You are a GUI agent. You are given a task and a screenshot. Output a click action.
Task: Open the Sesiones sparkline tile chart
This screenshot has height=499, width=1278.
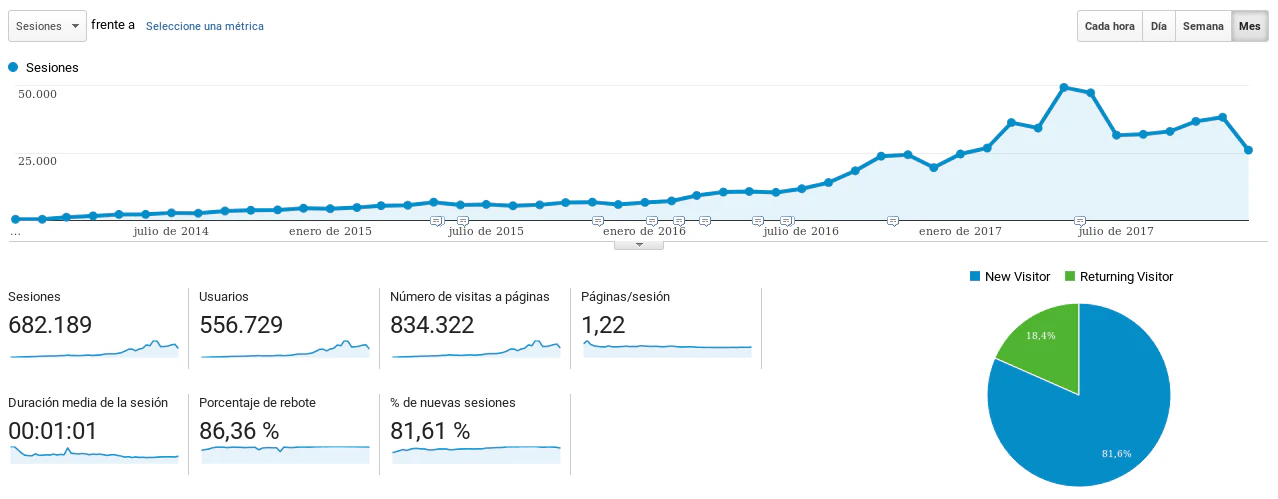[x=94, y=348]
